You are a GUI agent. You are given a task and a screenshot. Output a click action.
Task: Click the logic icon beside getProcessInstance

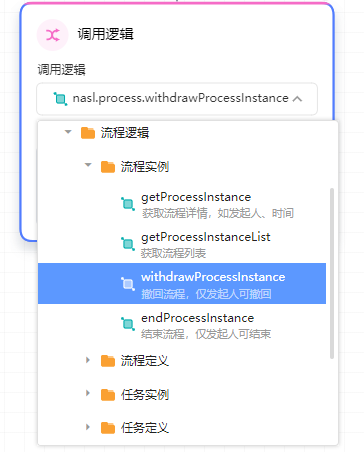[x=128, y=204]
